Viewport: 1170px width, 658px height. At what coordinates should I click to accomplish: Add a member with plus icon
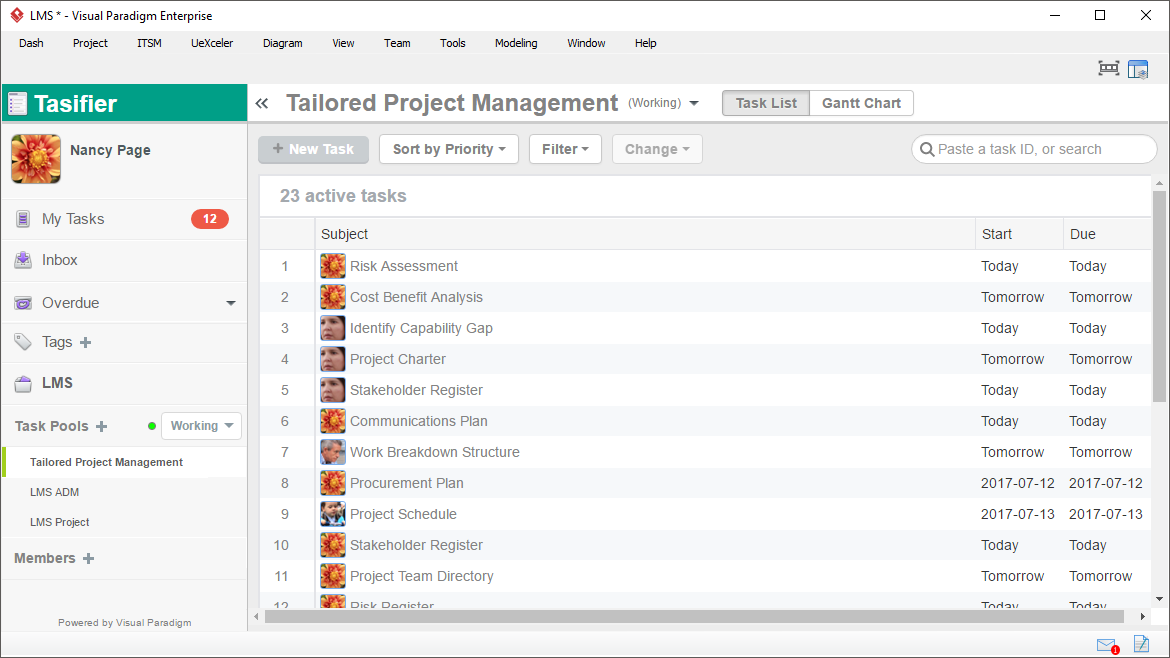tap(88, 559)
